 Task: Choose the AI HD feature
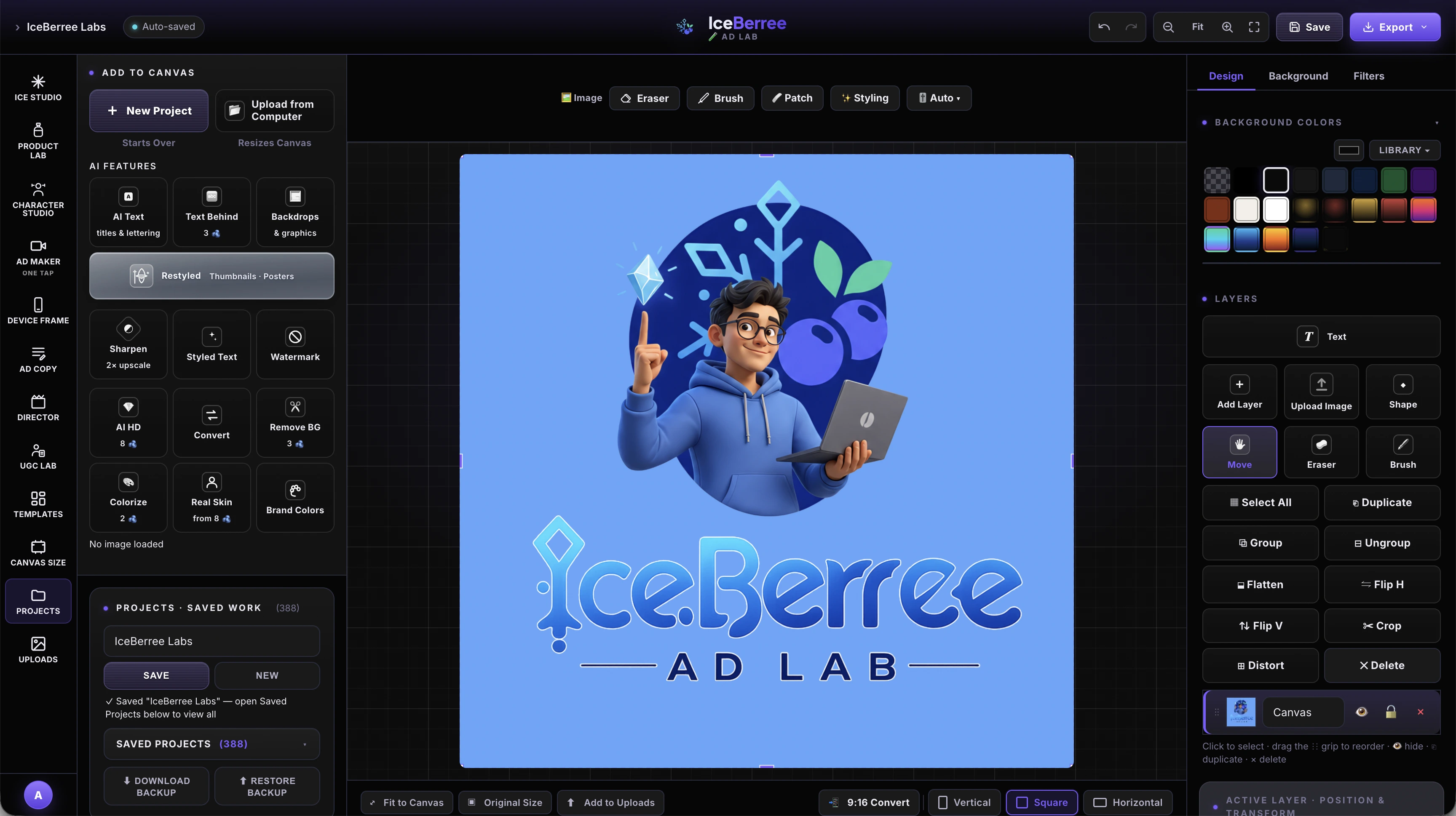click(x=128, y=422)
